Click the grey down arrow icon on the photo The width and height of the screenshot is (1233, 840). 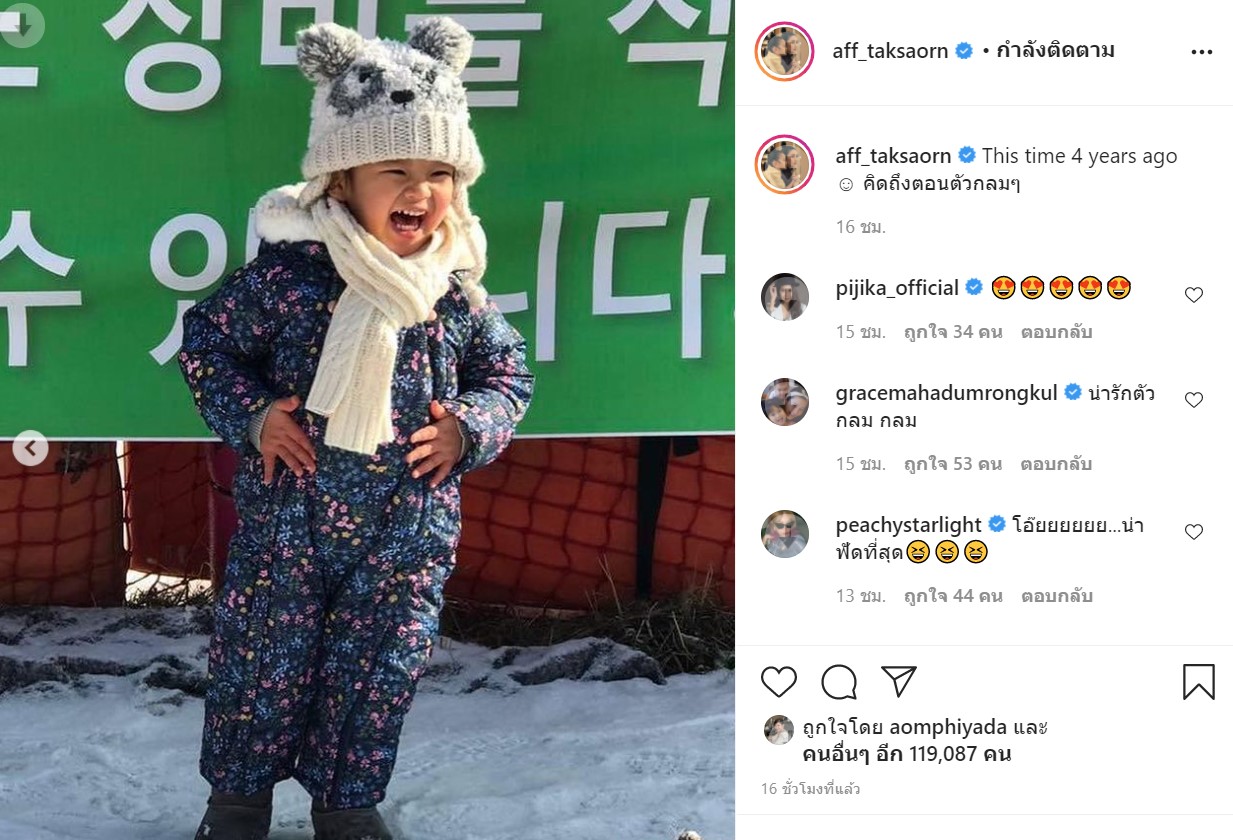pyautogui.click(x=20, y=23)
